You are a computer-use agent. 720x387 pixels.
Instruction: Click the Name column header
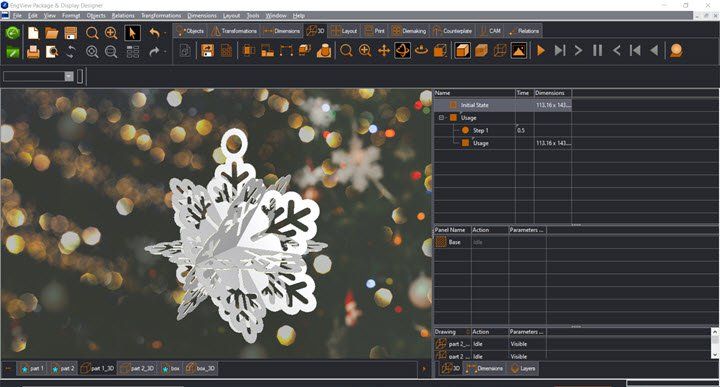[474, 93]
